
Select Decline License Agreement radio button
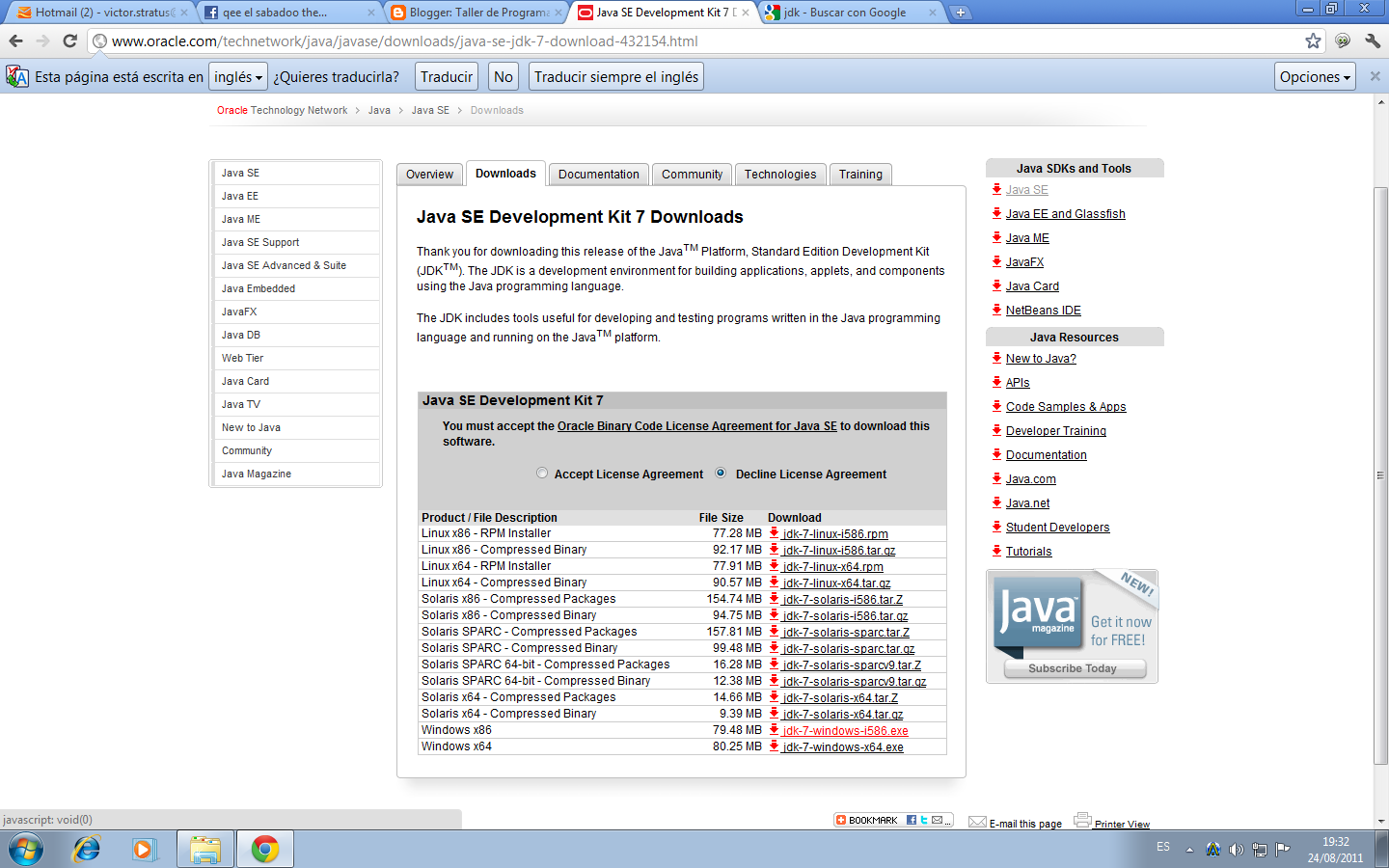click(x=721, y=473)
